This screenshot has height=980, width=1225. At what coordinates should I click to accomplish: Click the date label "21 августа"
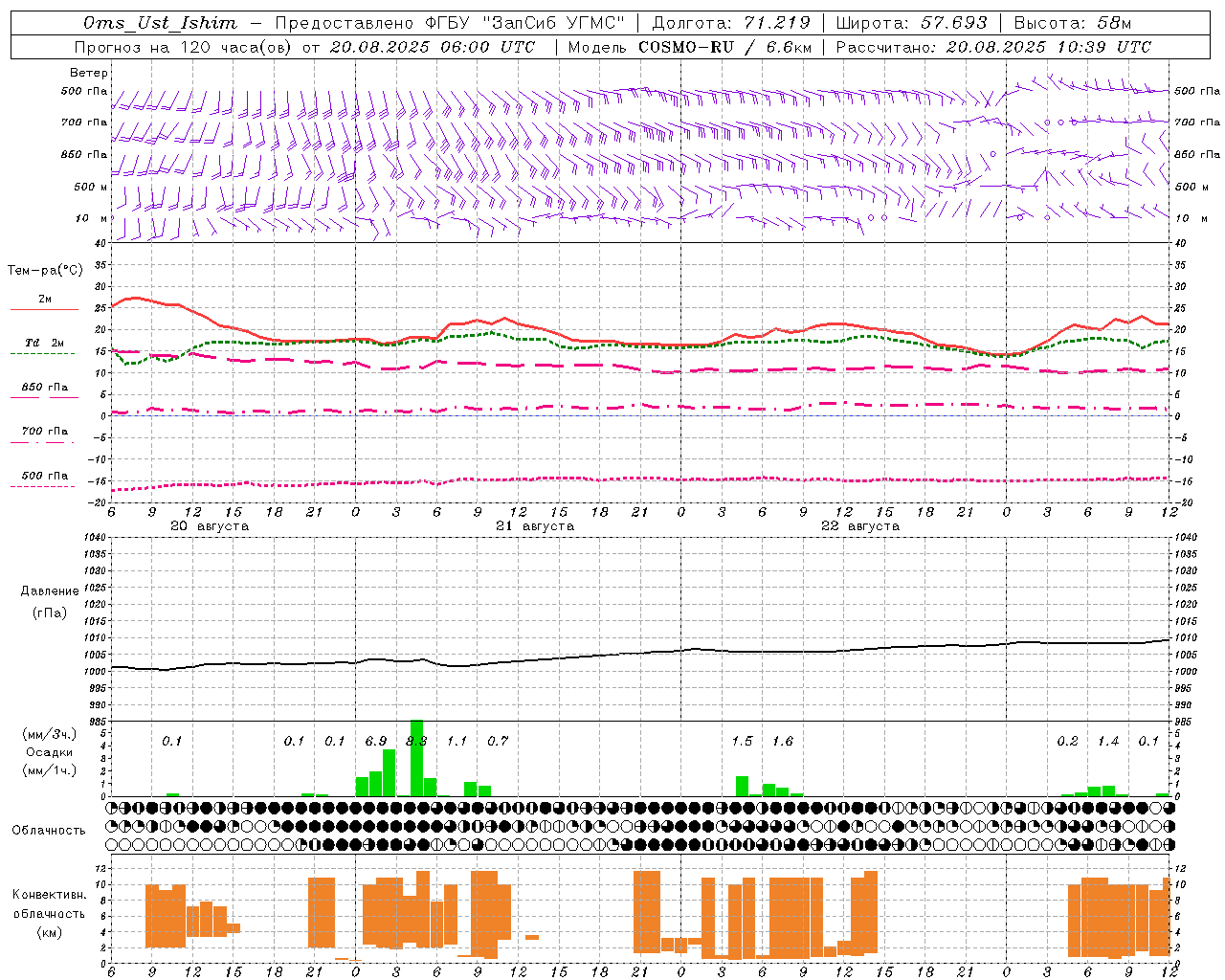[x=535, y=526]
